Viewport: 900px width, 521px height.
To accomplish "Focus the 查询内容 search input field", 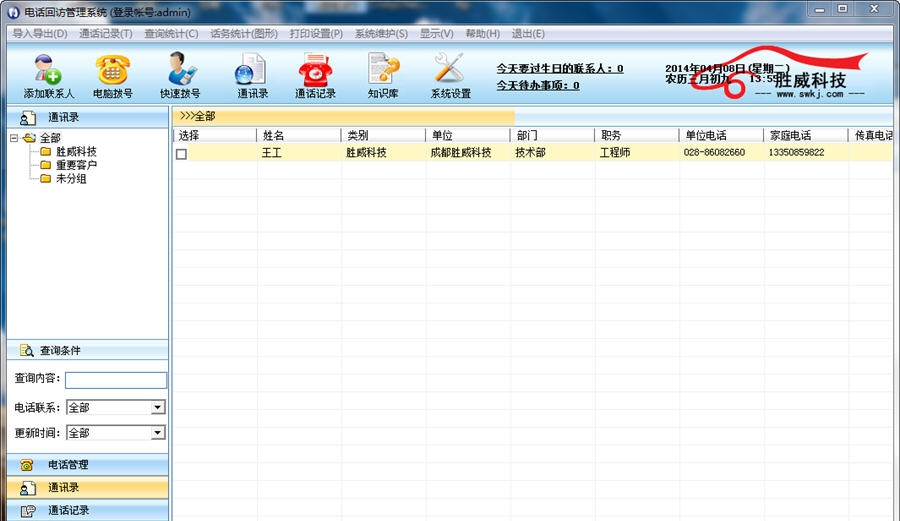I will (x=116, y=380).
